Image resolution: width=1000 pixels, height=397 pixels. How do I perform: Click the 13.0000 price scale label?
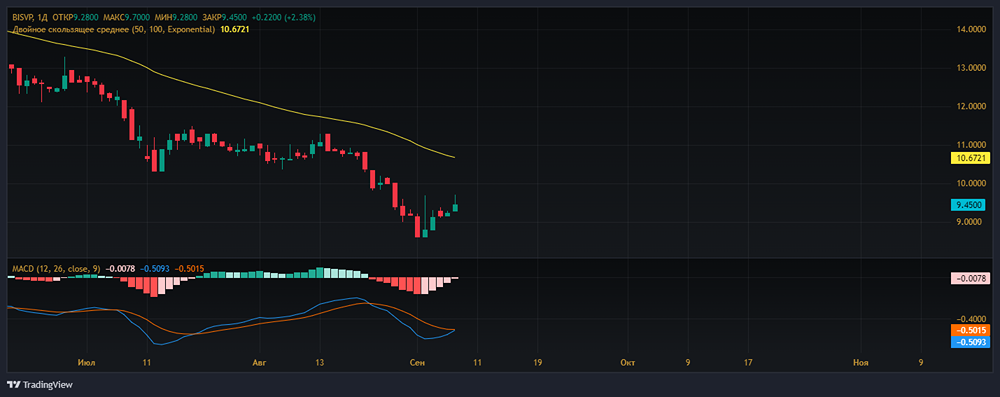click(970, 68)
